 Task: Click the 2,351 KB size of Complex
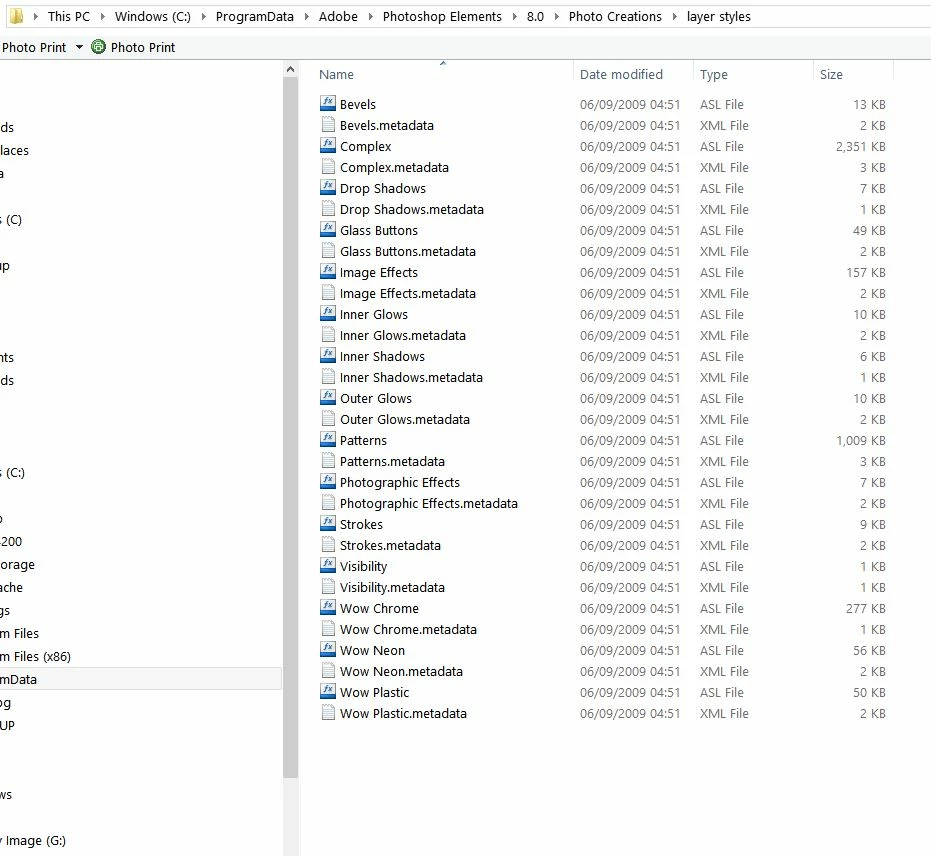(x=860, y=147)
